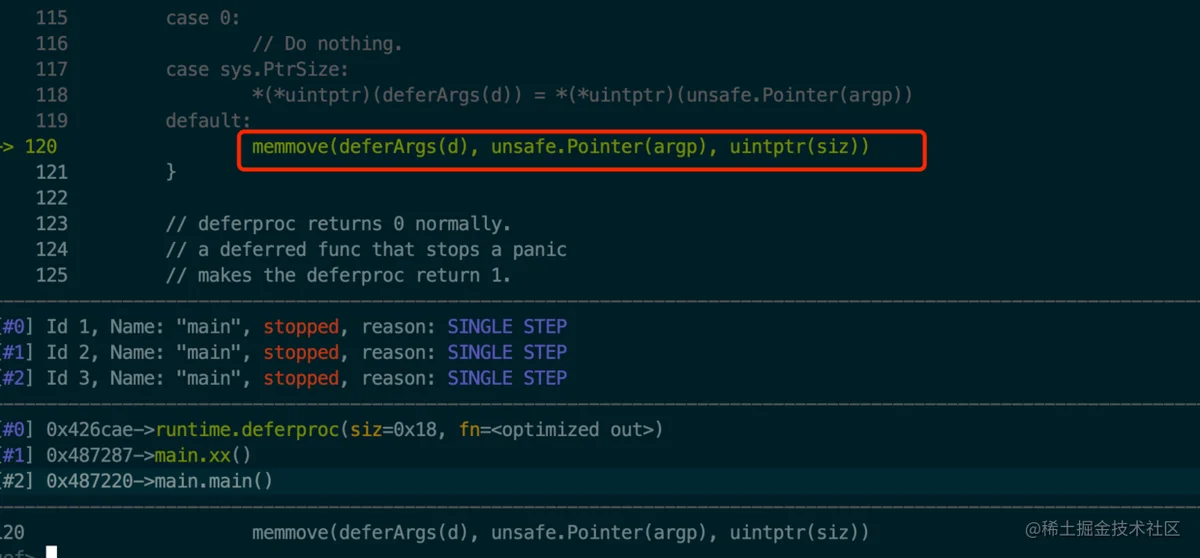Screen dimensions: 1200x558
Task: Click the 'stopped' status on thread #2
Action: [301, 378]
